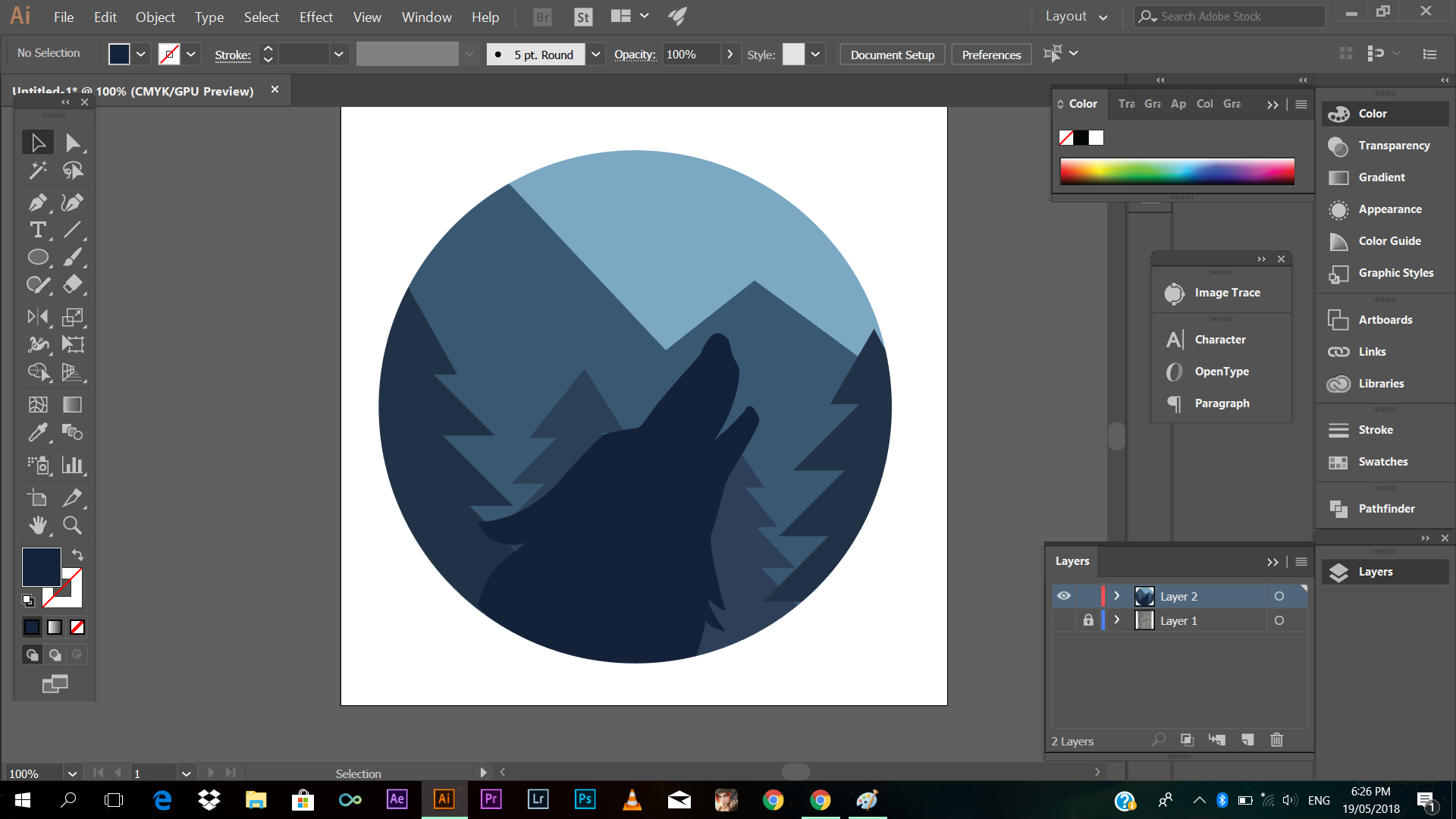Image resolution: width=1456 pixels, height=819 pixels.
Task: Click the Document Setup button
Action: click(893, 55)
